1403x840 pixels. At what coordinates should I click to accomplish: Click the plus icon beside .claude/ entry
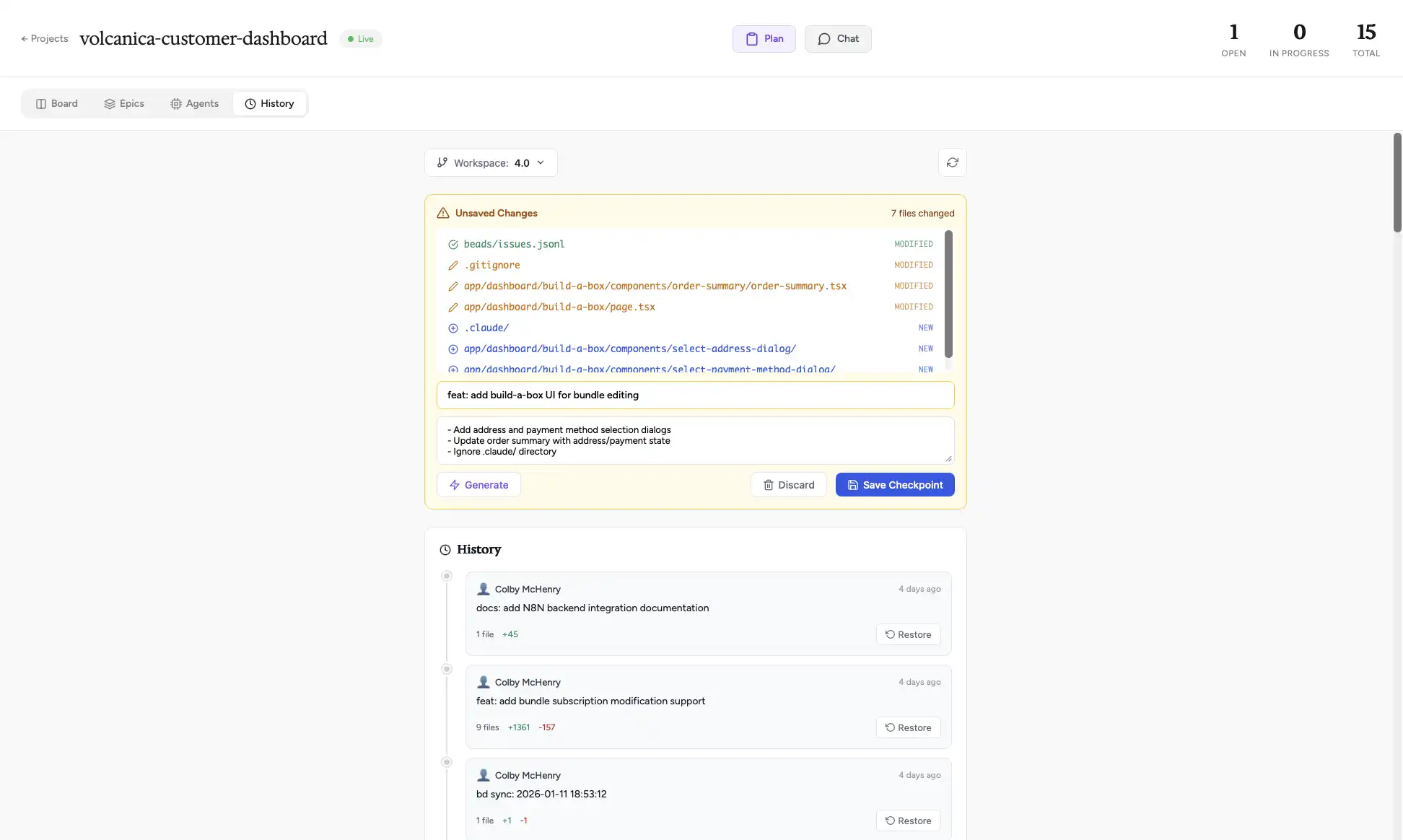pyautogui.click(x=453, y=328)
